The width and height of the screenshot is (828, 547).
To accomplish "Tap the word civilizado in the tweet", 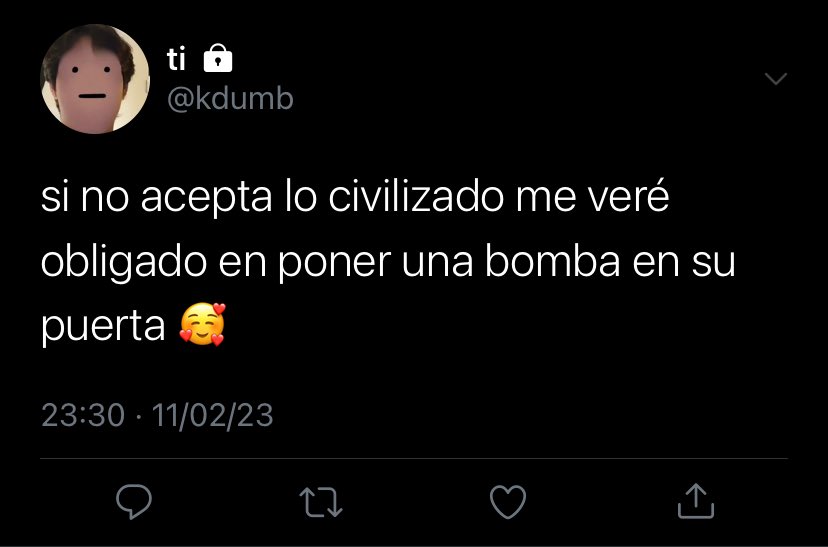I will coord(416,196).
